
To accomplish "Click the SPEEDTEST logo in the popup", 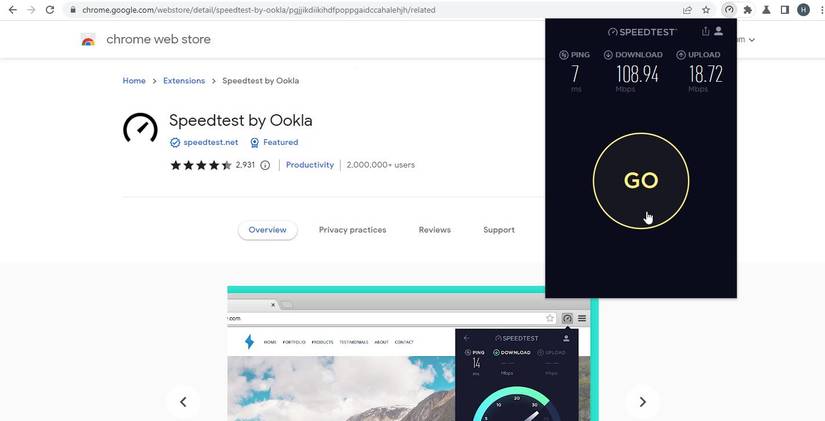I will tap(642, 32).
